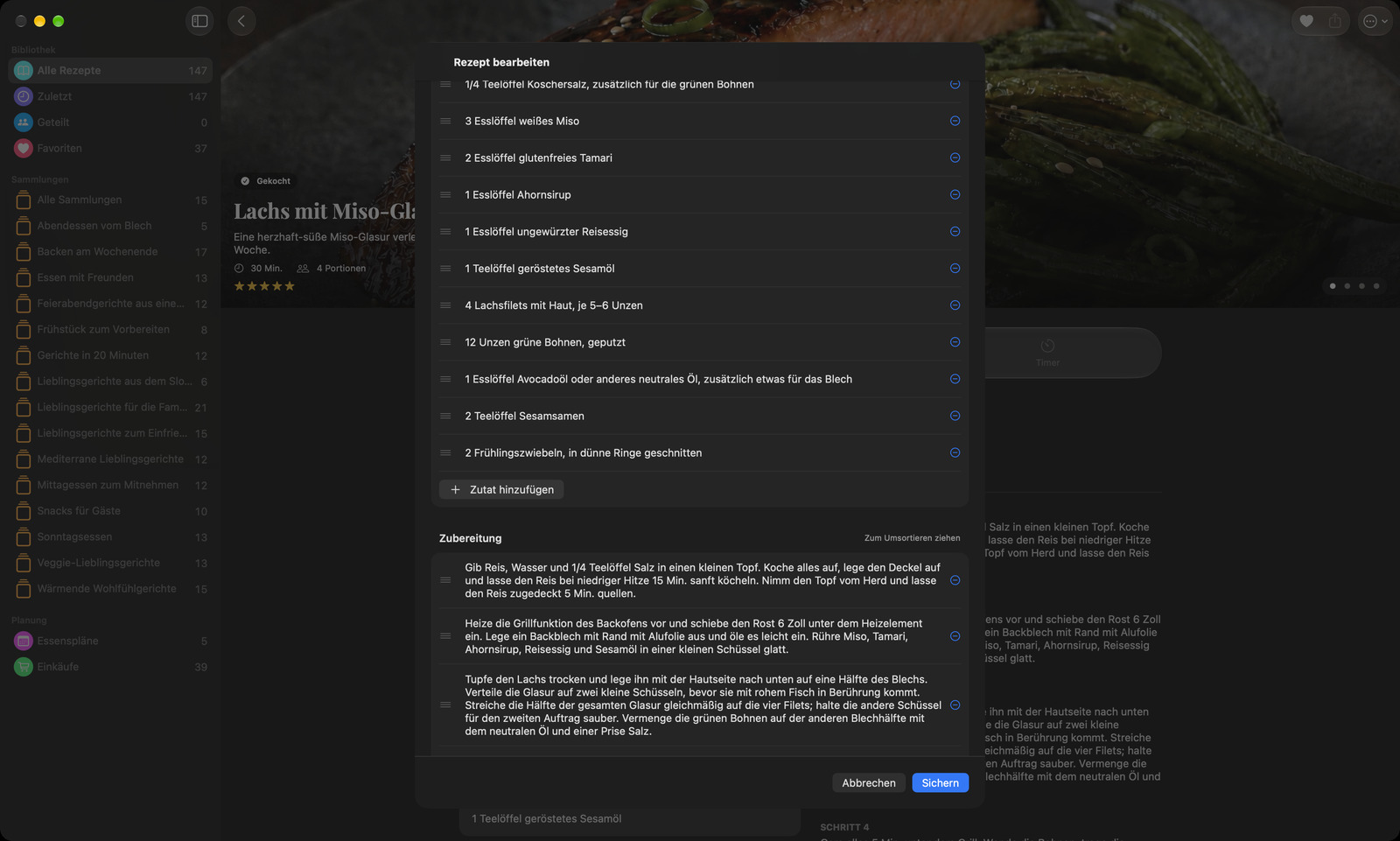
Task: Grab reorder handle of 'Sesamsamen' row
Action: (445, 416)
